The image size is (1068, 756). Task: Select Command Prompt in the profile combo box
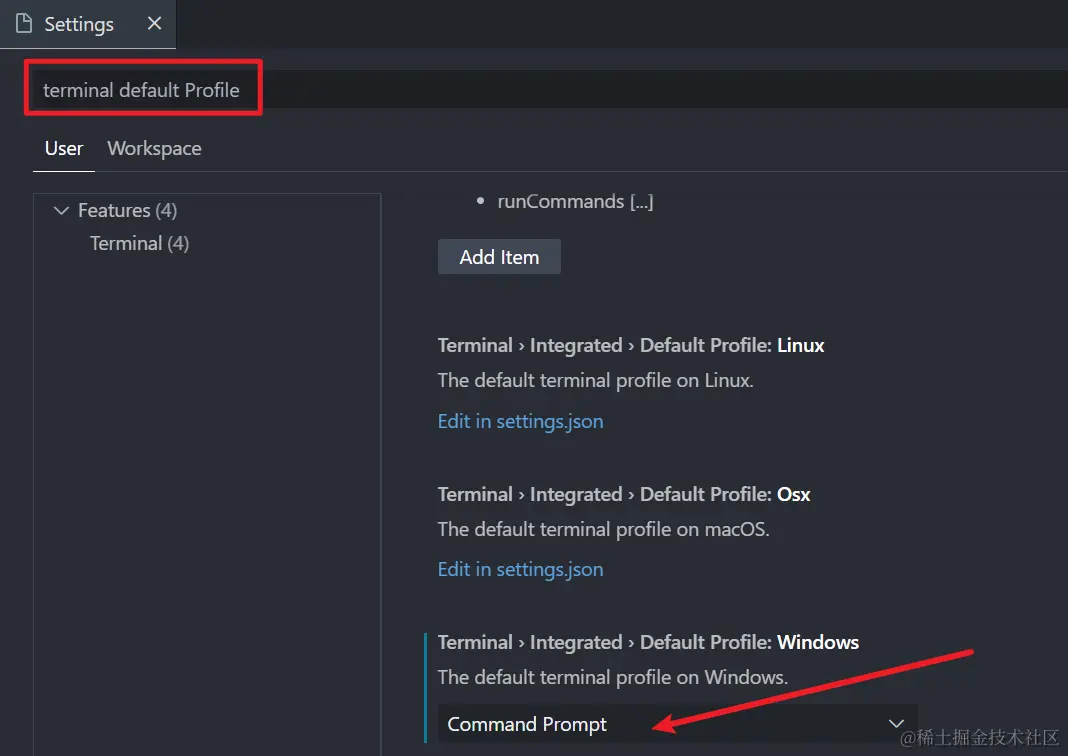[x=527, y=723]
